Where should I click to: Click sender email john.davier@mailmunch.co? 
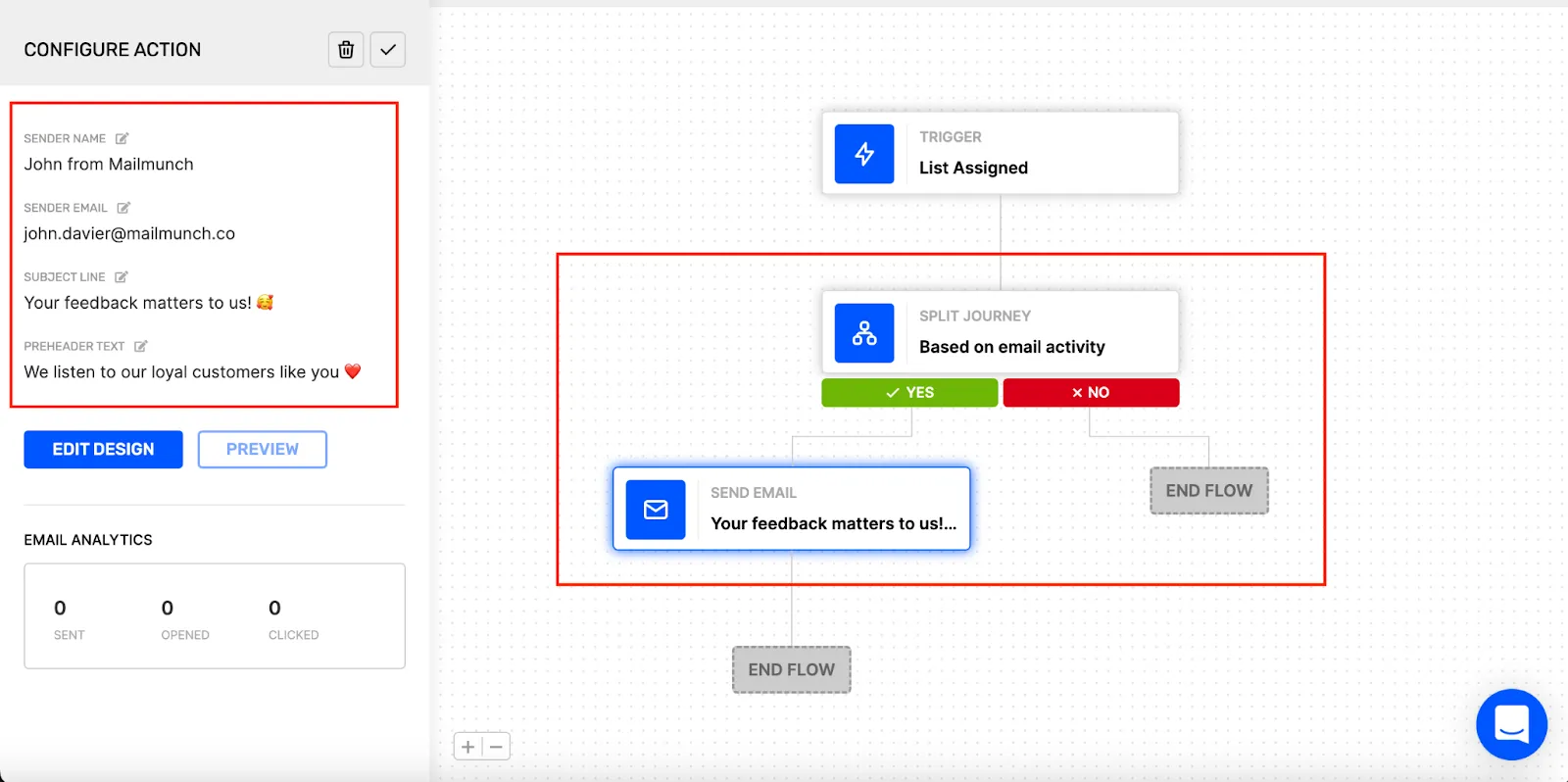(x=129, y=234)
